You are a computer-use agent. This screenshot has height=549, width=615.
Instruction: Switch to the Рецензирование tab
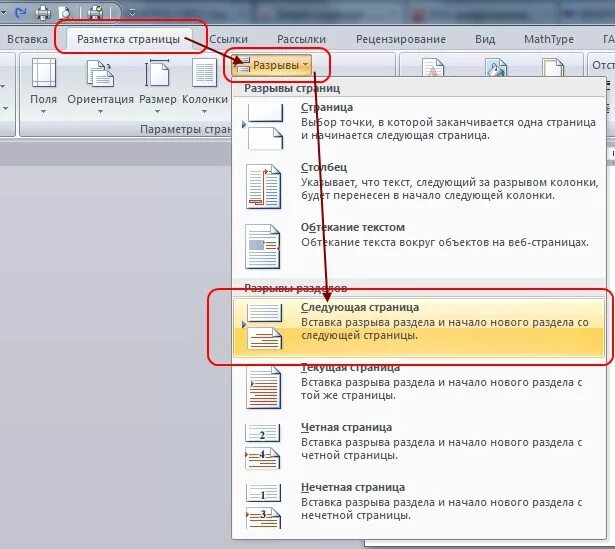coord(400,39)
